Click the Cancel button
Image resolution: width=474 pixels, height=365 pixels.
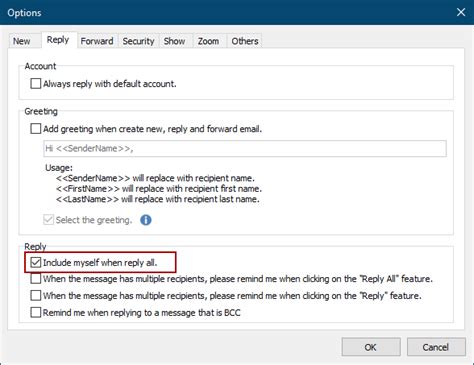436,347
